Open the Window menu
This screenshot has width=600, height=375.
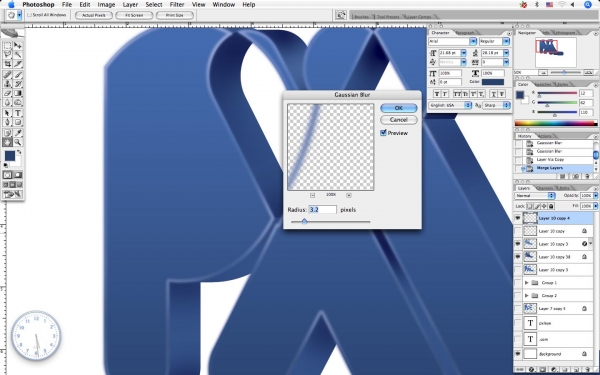click(223, 5)
